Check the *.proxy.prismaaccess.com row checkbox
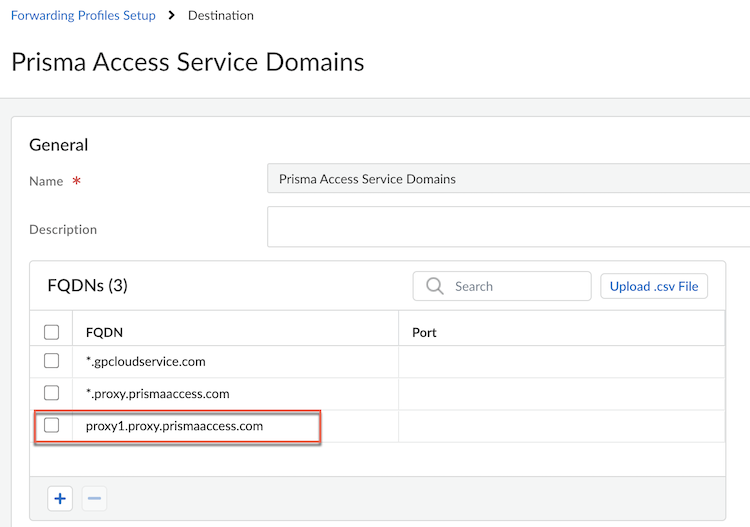Image resolution: width=750 pixels, height=527 pixels. (52, 393)
